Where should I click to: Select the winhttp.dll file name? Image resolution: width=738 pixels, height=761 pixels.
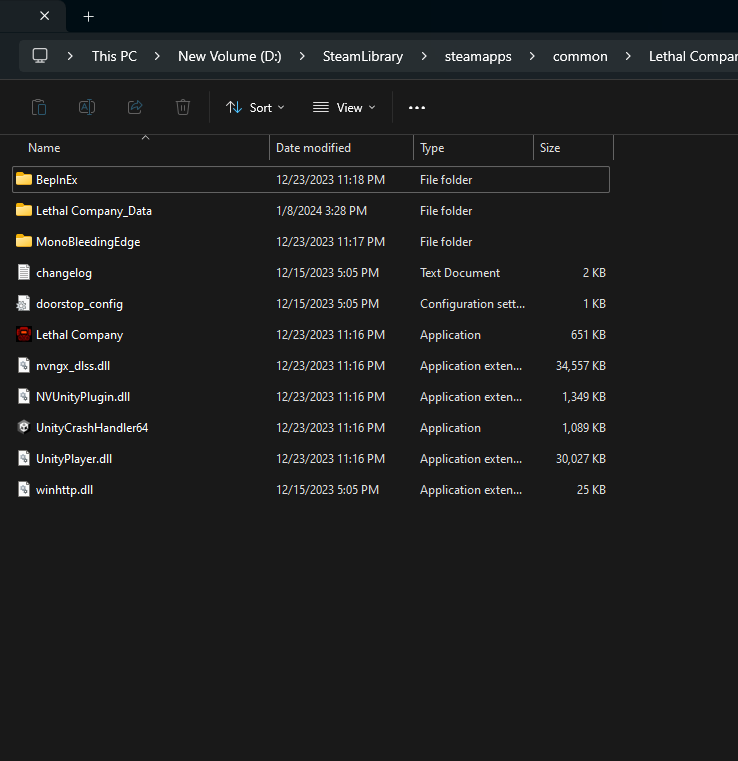coord(65,490)
